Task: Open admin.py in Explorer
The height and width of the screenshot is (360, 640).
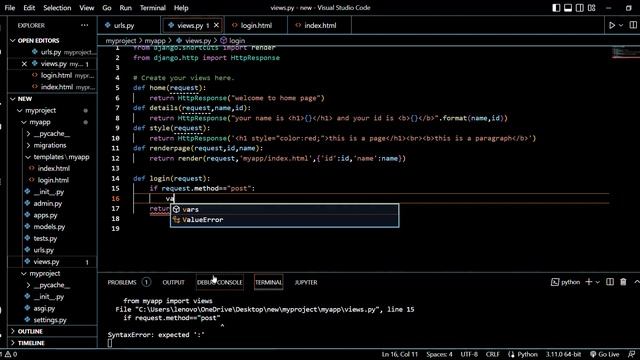Action: click(52, 204)
